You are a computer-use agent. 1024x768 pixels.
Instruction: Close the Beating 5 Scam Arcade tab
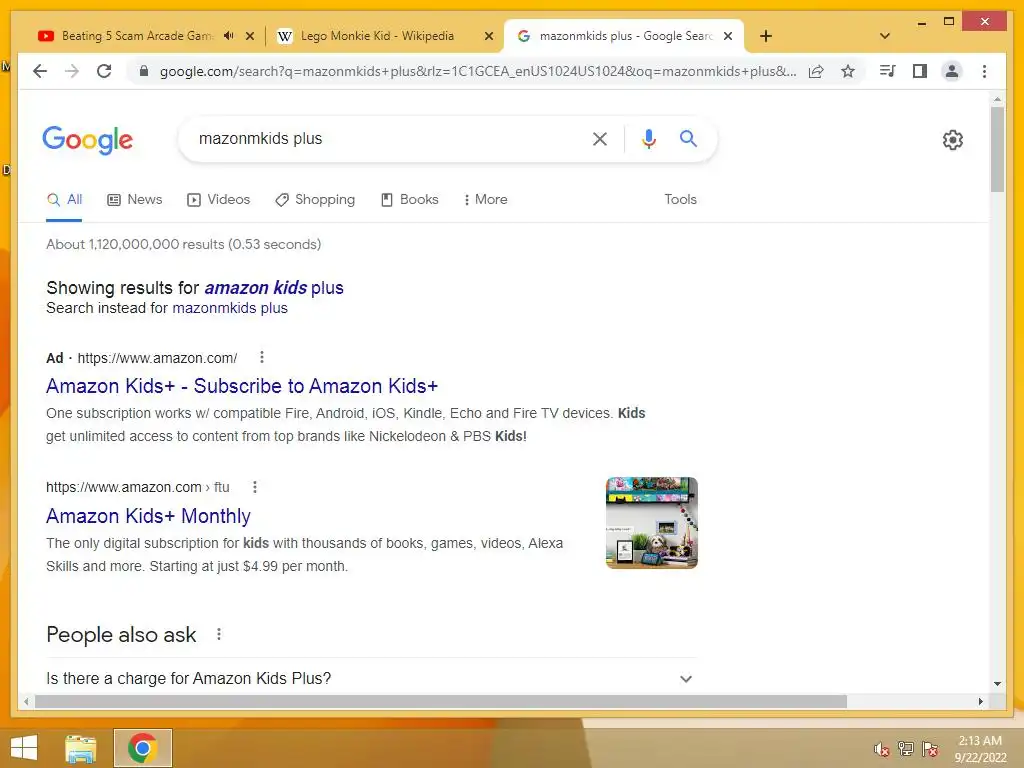pyautogui.click(x=249, y=36)
